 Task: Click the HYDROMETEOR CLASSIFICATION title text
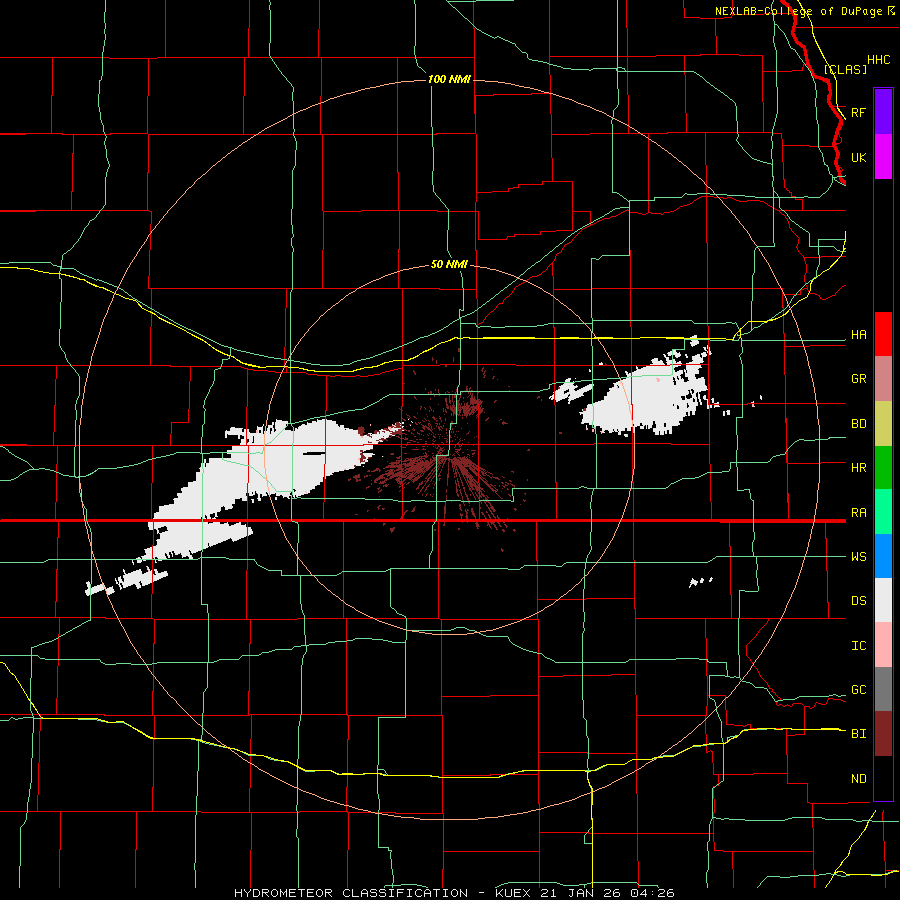click(x=351, y=893)
